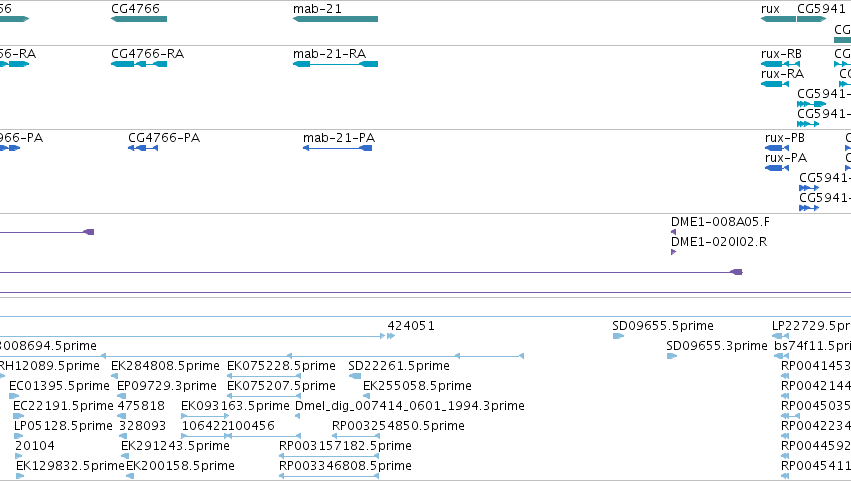Select the rux teal gene bar
The image size is (851, 481).
tap(778, 19)
